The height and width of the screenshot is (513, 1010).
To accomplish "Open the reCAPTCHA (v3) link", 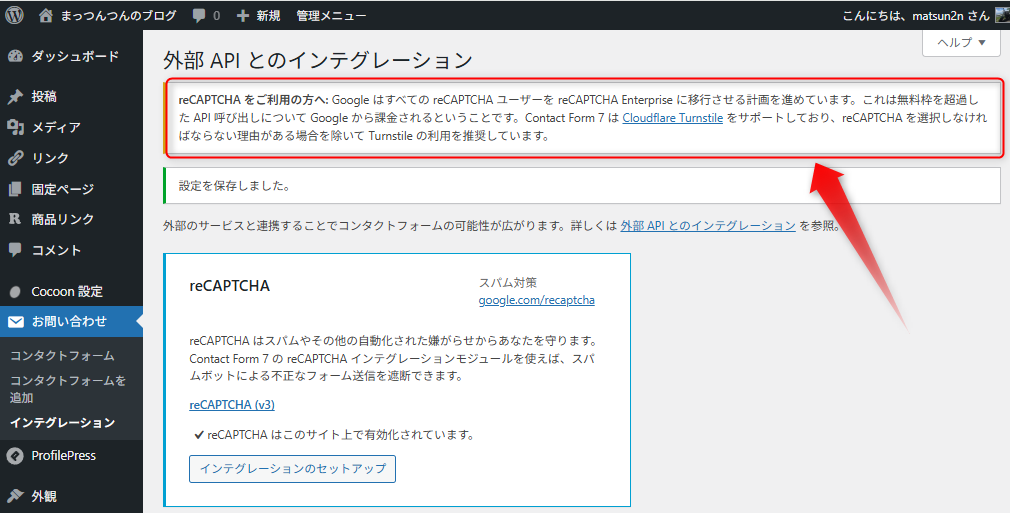I will tap(232, 405).
